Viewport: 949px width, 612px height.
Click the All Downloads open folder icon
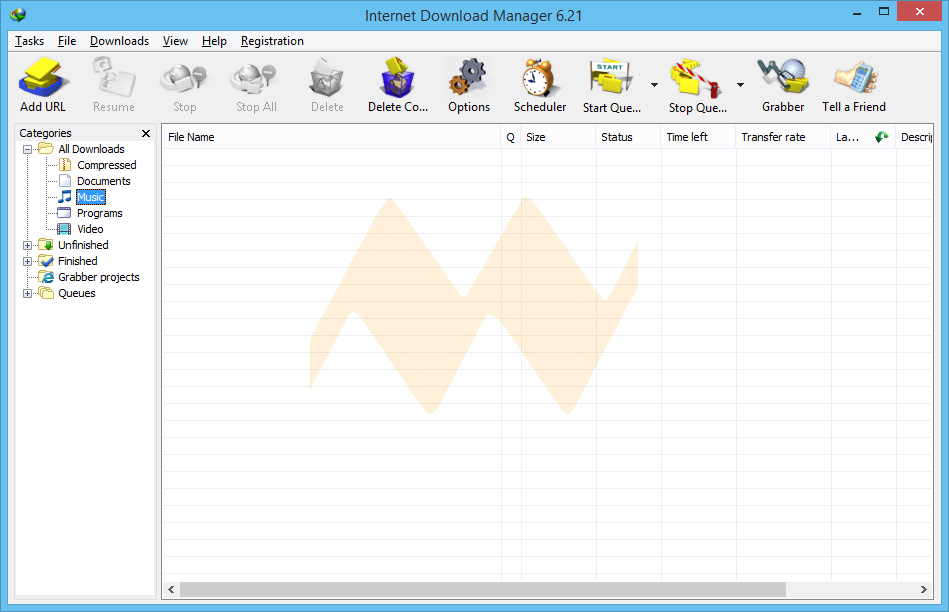pos(46,148)
